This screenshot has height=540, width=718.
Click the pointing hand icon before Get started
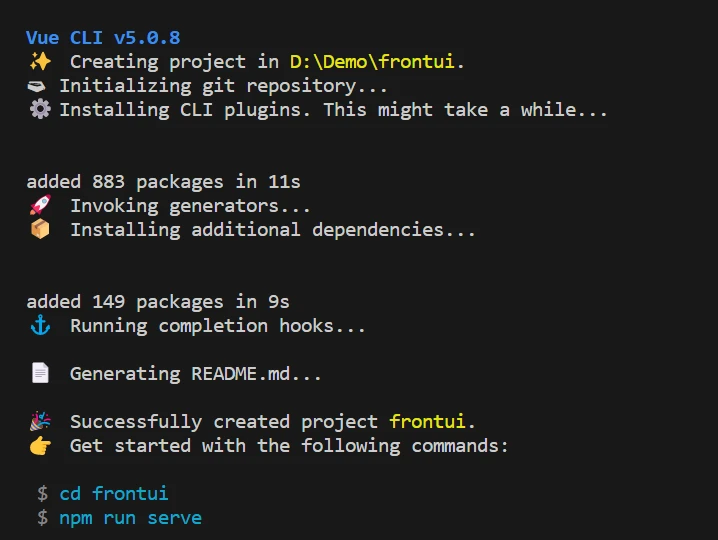[x=40, y=446]
